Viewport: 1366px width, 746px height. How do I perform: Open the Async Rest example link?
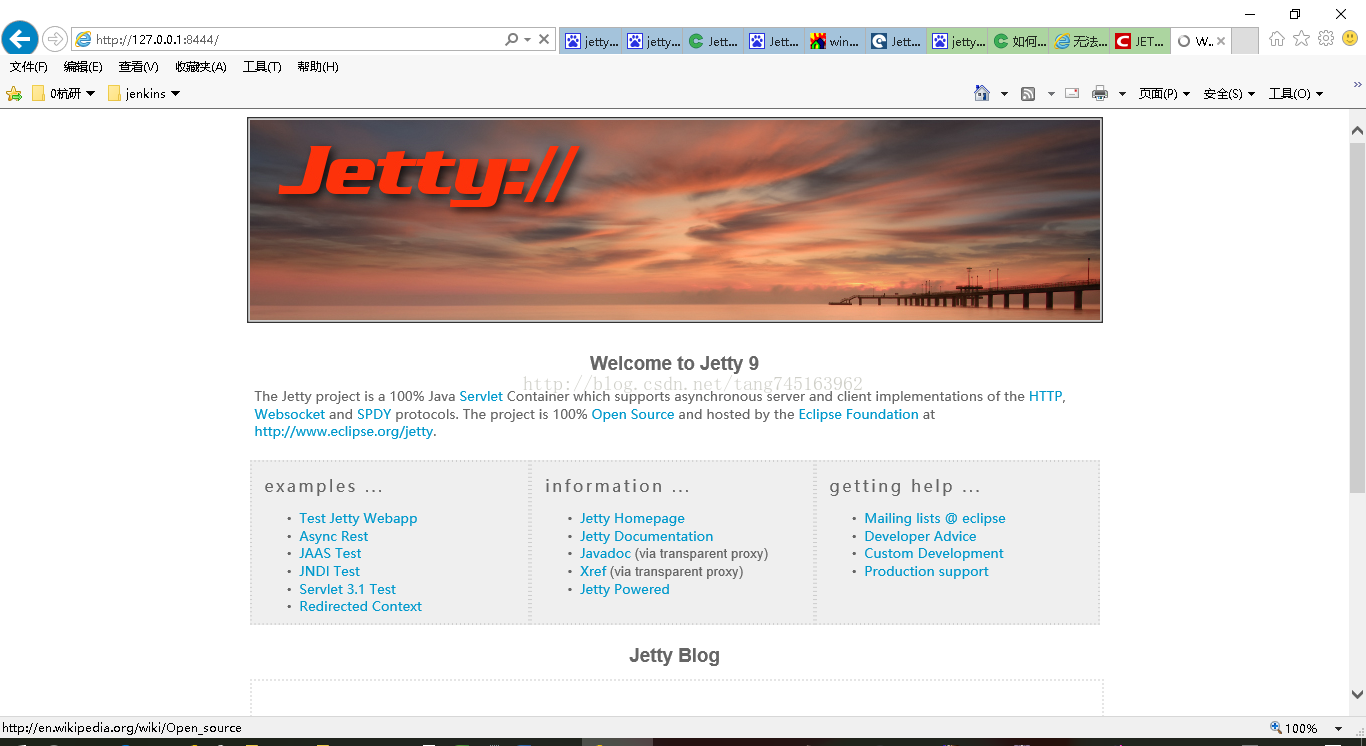coord(334,536)
